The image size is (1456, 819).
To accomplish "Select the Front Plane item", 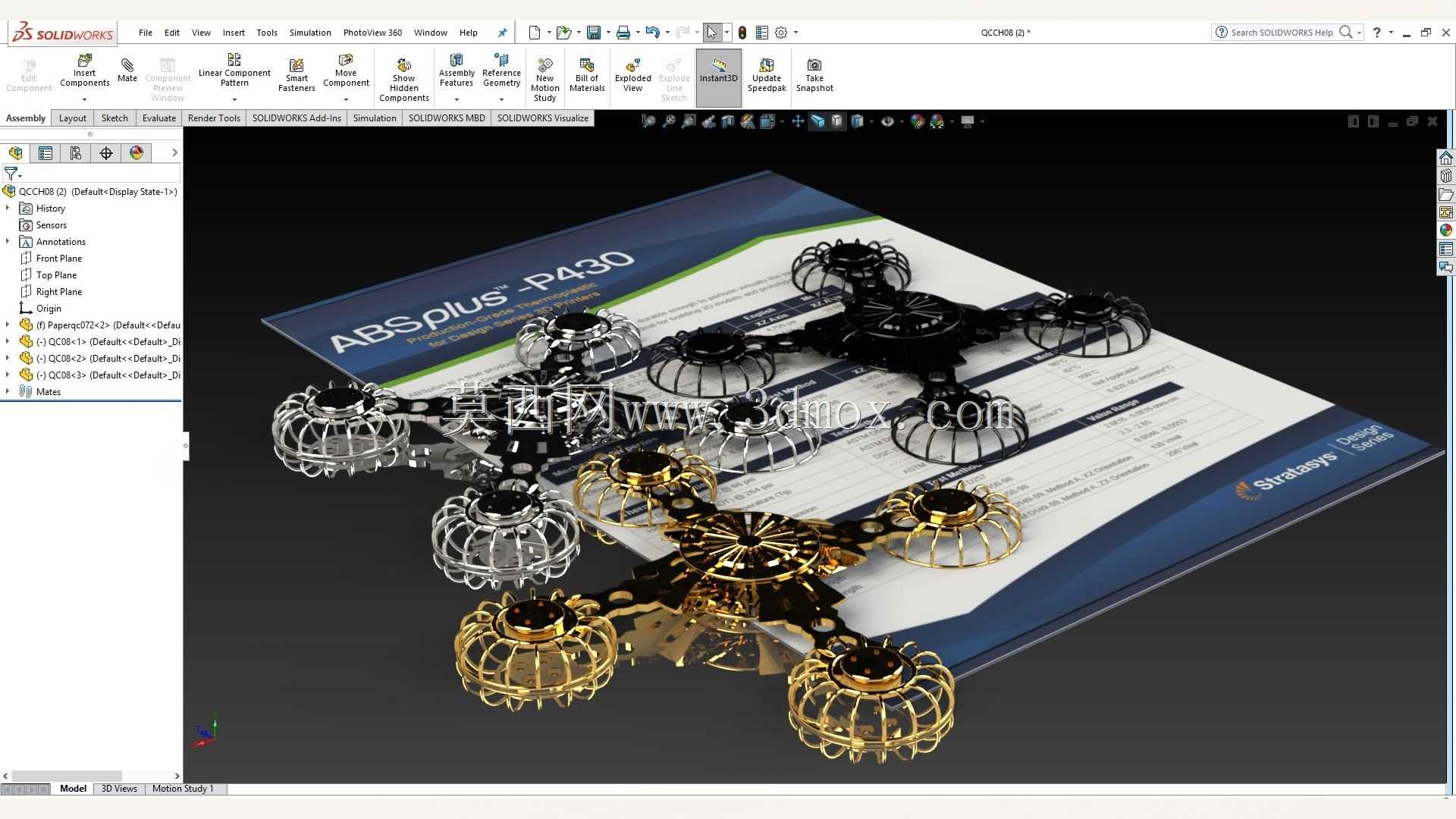I will pyautogui.click(x=58, y=259).
